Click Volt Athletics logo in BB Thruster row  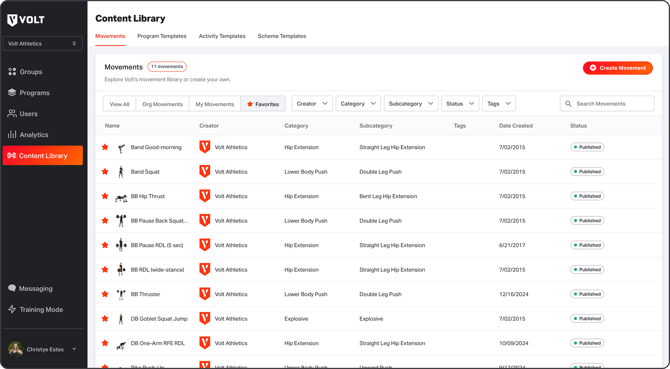205,294
